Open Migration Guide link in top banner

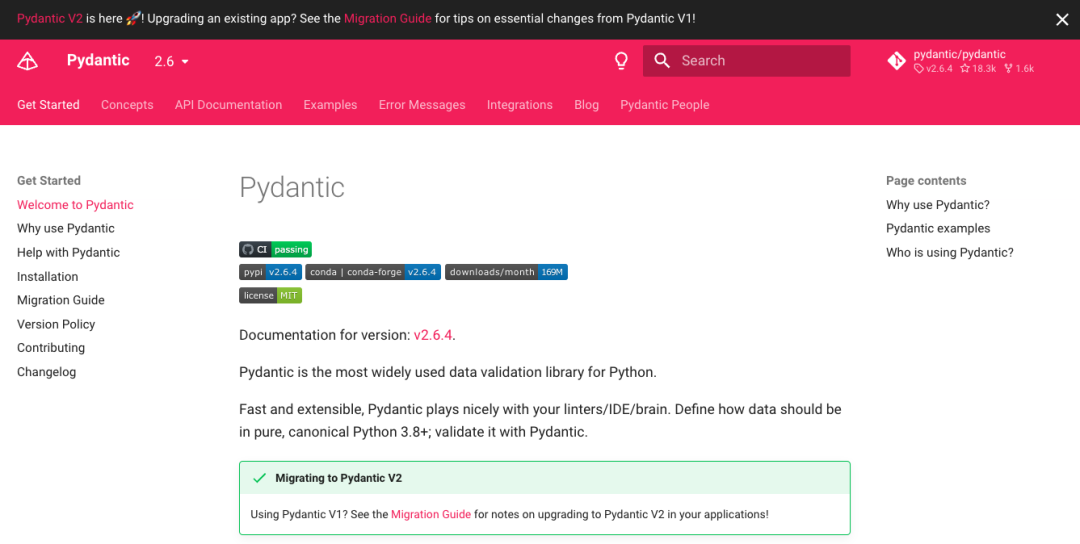388,19
